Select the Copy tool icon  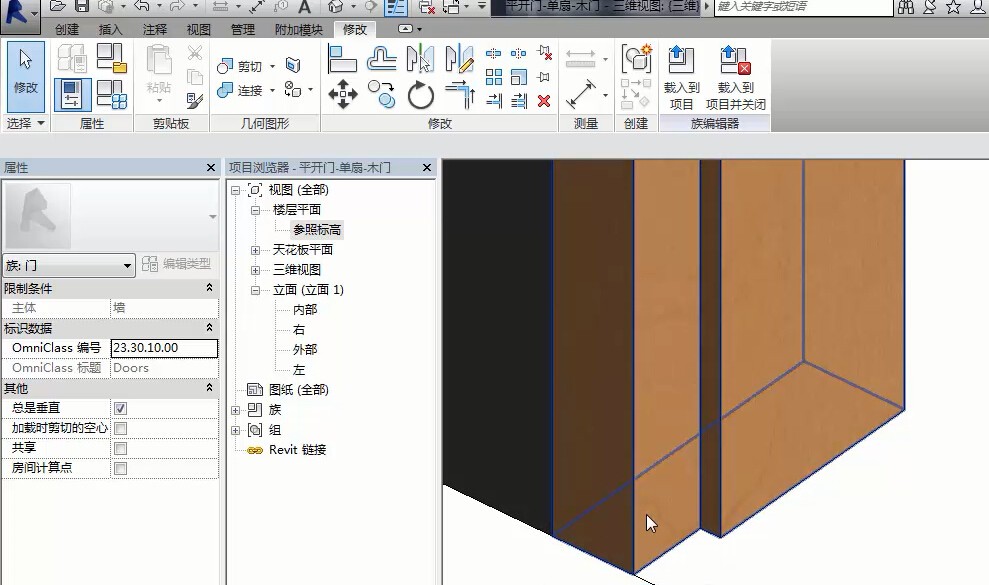tap(381, 95)
